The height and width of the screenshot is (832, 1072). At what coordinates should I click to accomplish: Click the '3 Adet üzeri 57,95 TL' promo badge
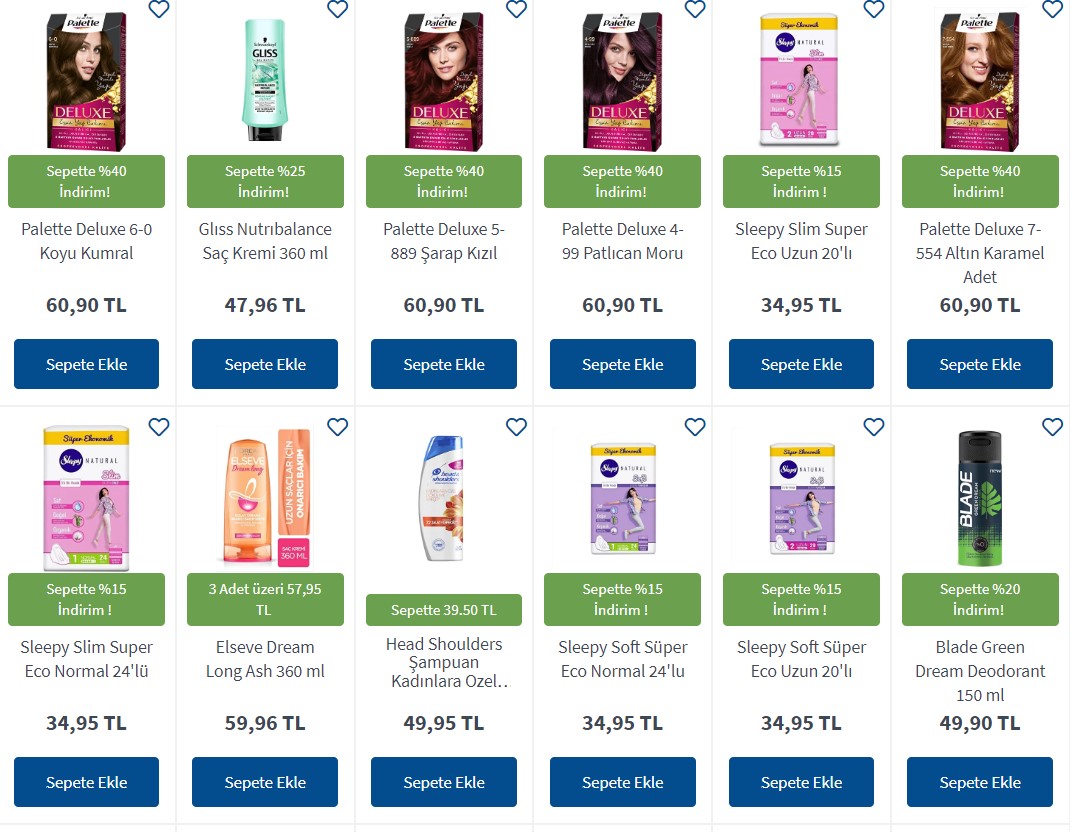point(265,600)
